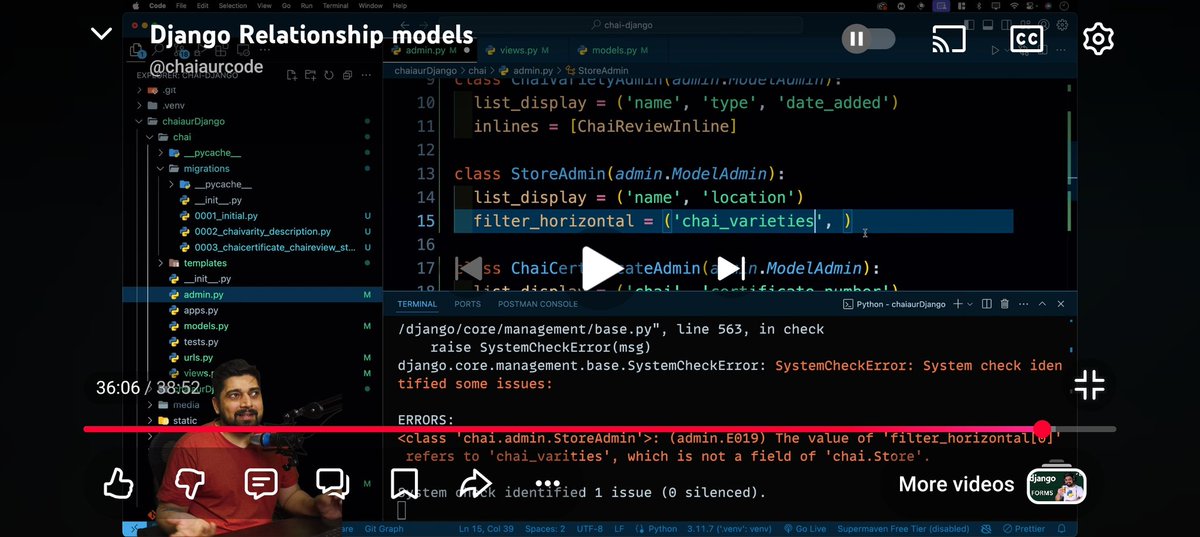Play the video with the center play button

click(601, 268)
